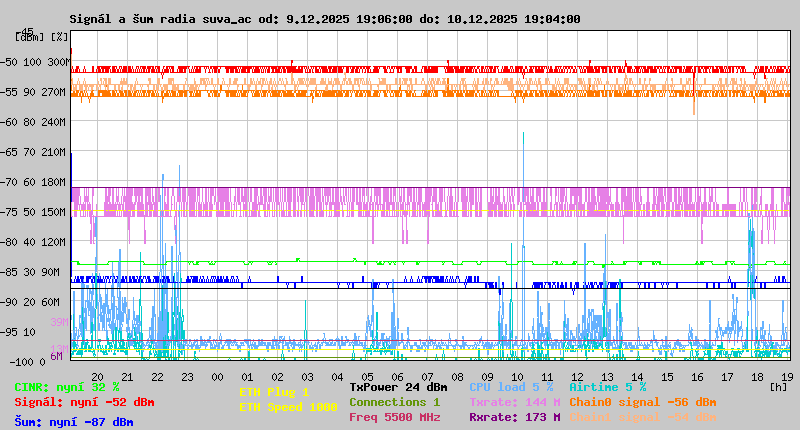Select the 'Chain1 signal -54 dBm' legend entry
Viewport: 800px width, 430px height.
pyautogui.click(x=643, y=417)
